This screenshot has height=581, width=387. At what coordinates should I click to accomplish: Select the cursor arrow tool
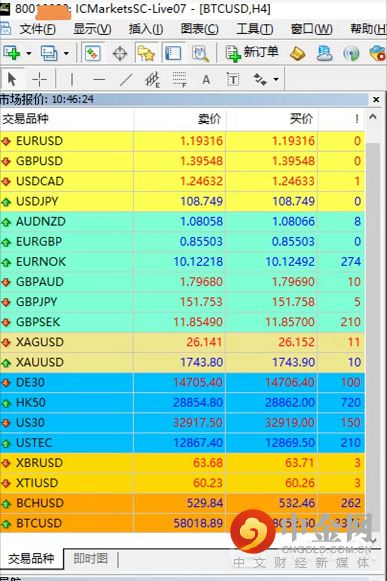click(12, 79)
